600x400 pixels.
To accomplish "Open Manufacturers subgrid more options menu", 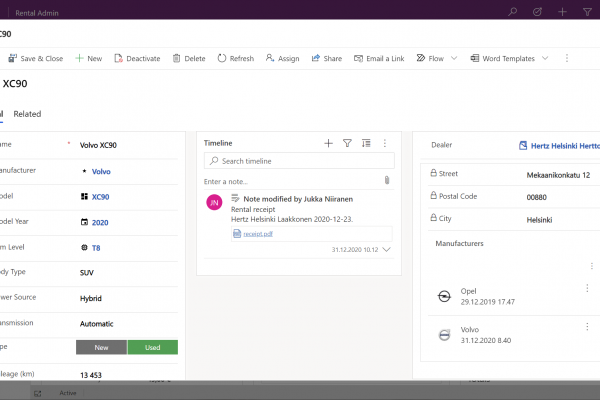I will tap(592, 266).
